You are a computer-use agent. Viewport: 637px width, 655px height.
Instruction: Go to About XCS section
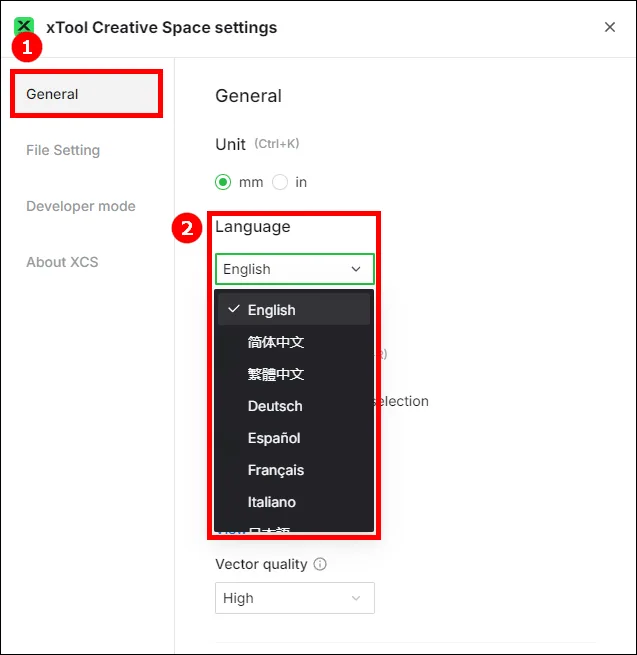62,262
